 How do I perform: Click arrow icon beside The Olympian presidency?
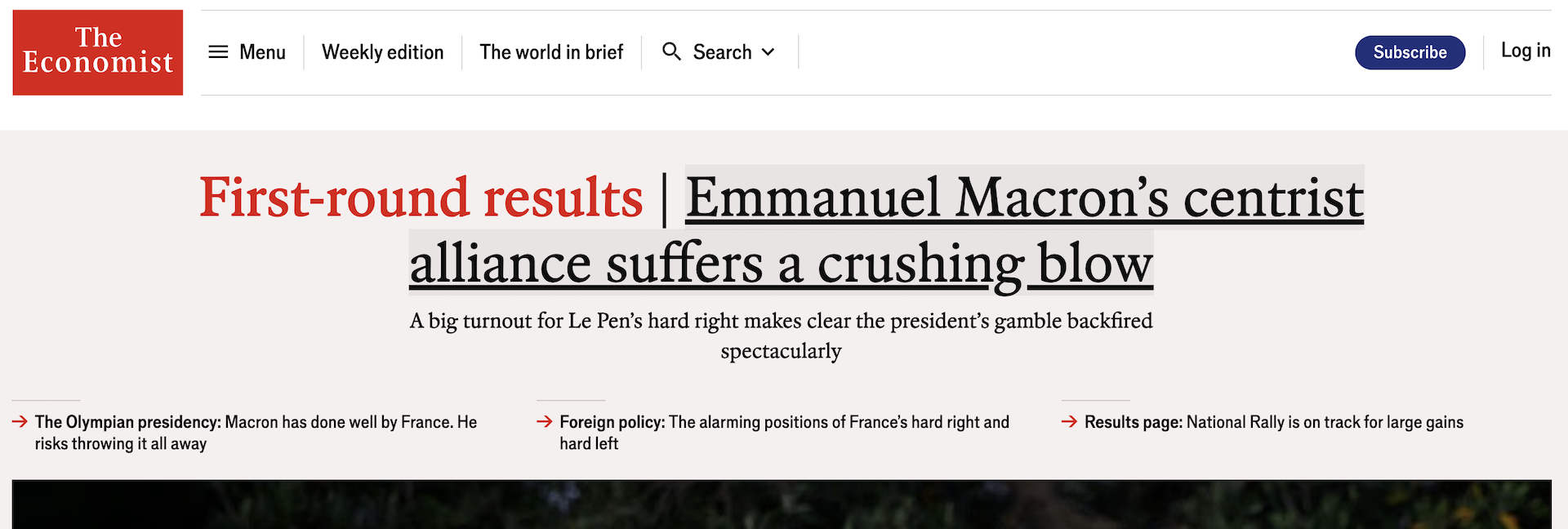coord(20,422)
